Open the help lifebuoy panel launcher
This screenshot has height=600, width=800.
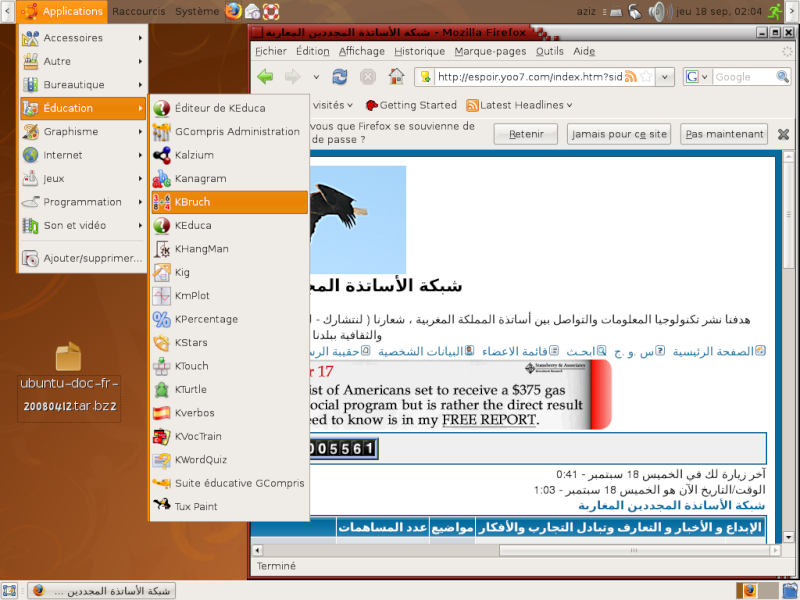click(x=271, y=11)
